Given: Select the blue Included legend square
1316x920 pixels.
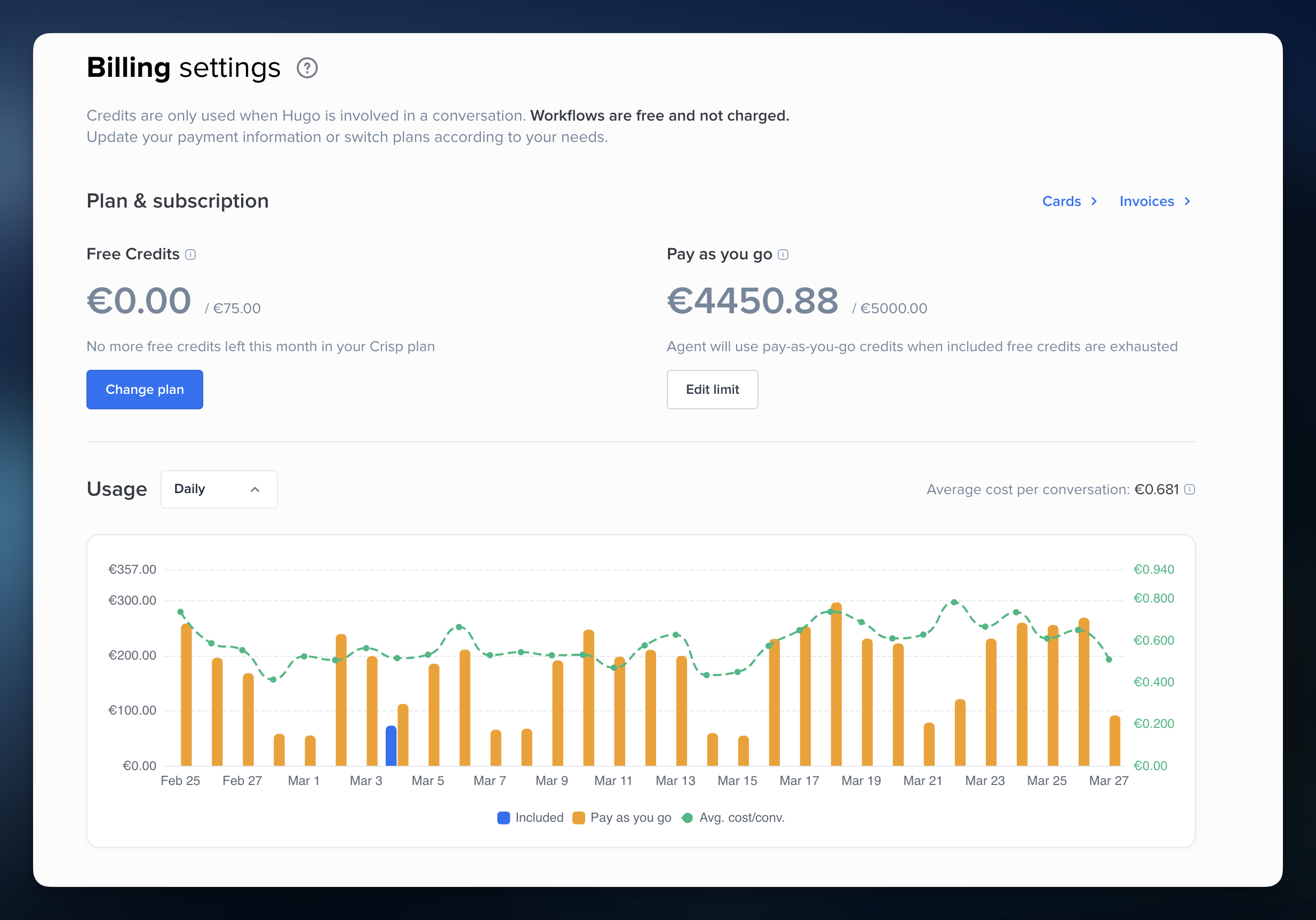Looking at the screenshot, I should click(503, 818).
